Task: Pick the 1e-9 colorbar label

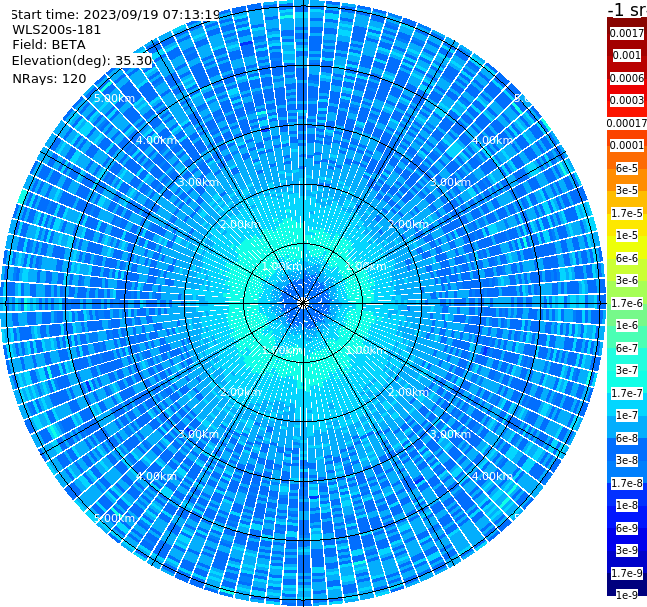Action: pos(627,595)
